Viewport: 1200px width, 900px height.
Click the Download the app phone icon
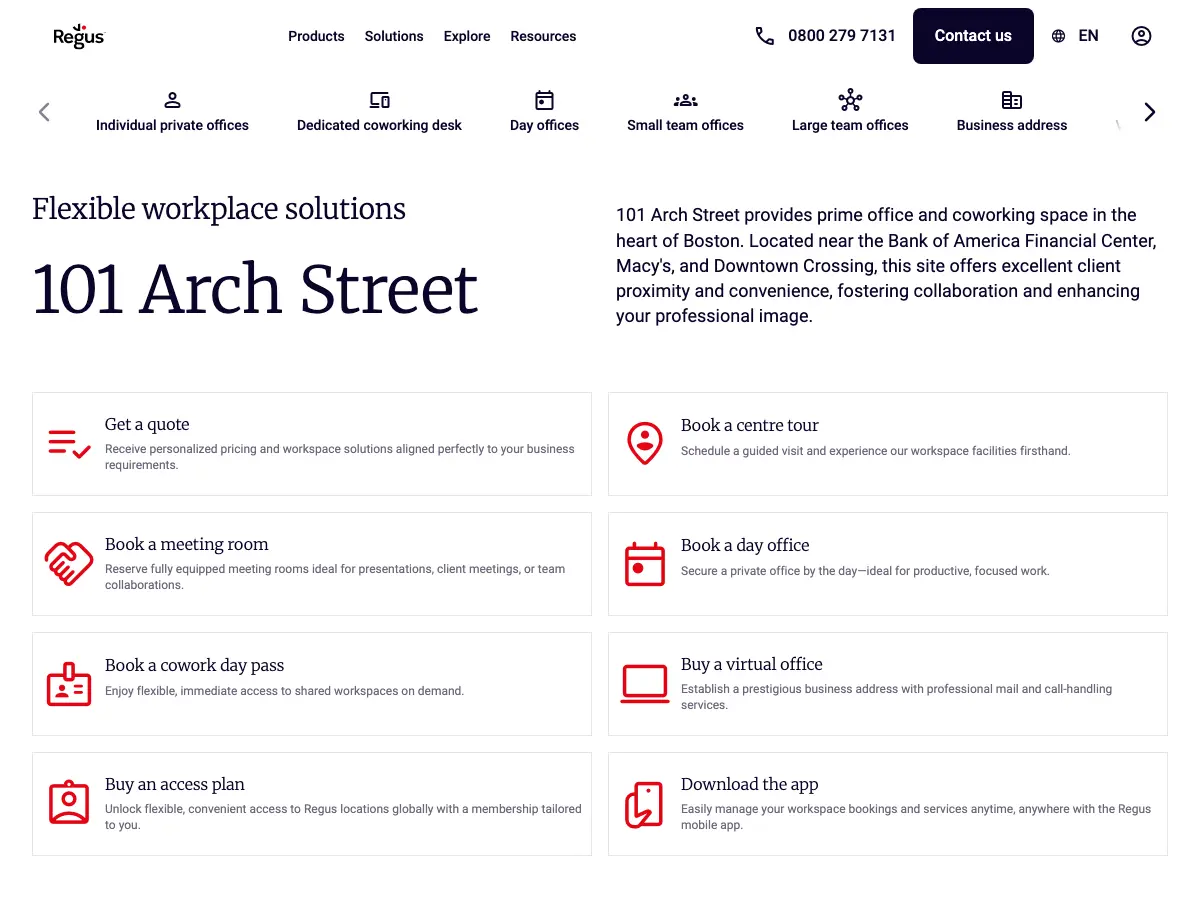pos(645,805)
